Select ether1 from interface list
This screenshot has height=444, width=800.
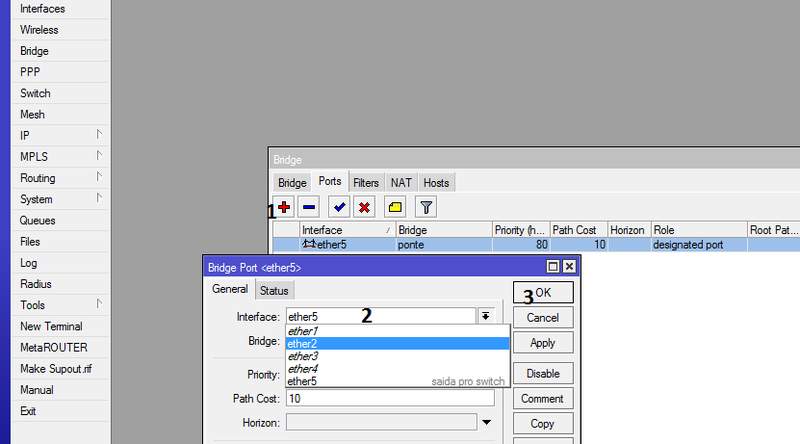pyautogui.click(x=397, y=331)
